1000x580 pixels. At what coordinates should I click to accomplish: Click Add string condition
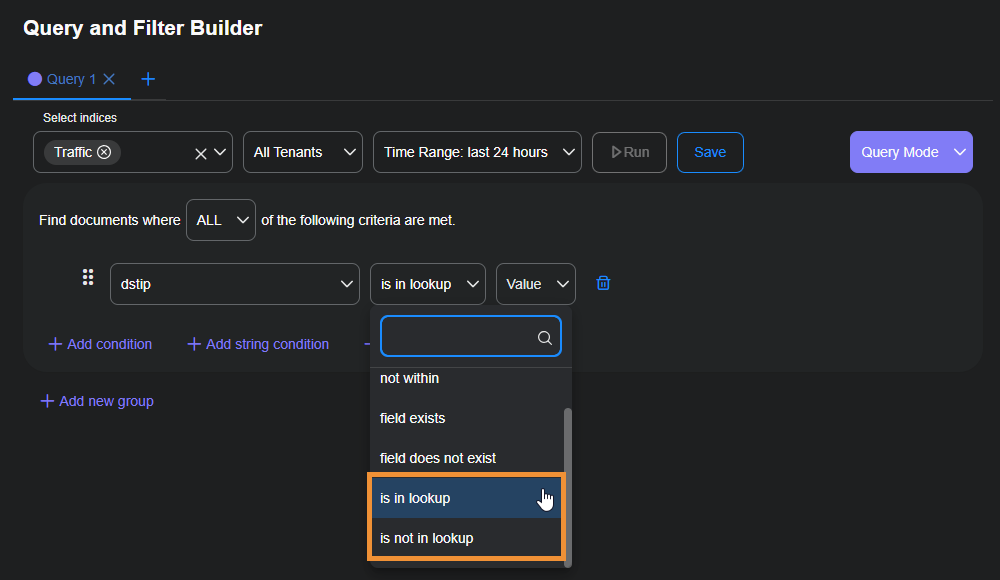[258, 344]
